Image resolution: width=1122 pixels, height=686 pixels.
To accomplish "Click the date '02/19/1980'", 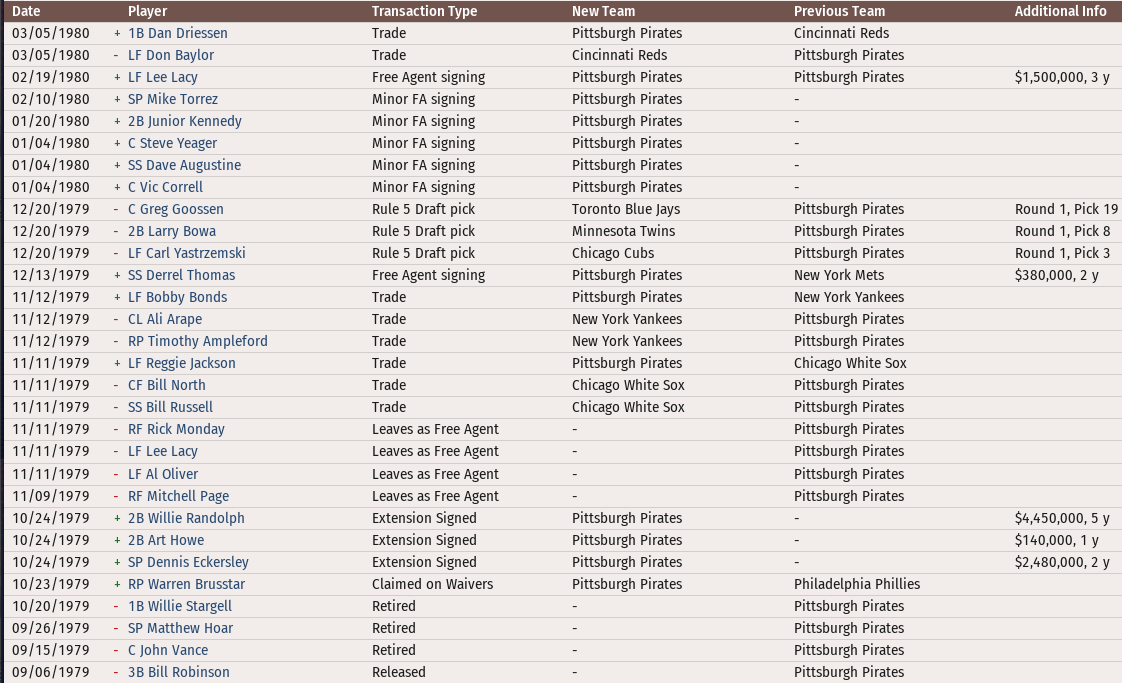I will [51, 77].
